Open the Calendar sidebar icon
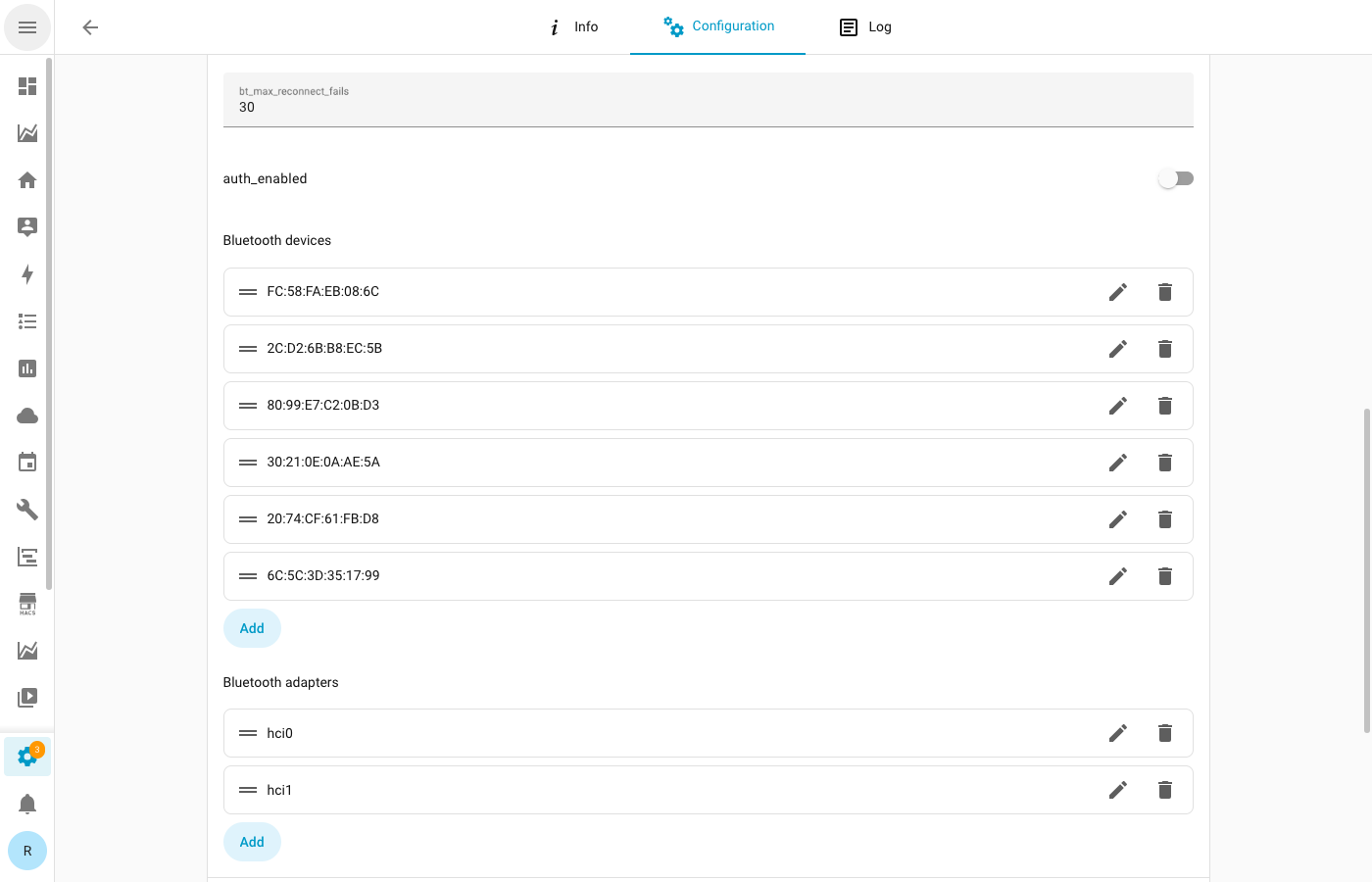 click(x=27, y=463)
